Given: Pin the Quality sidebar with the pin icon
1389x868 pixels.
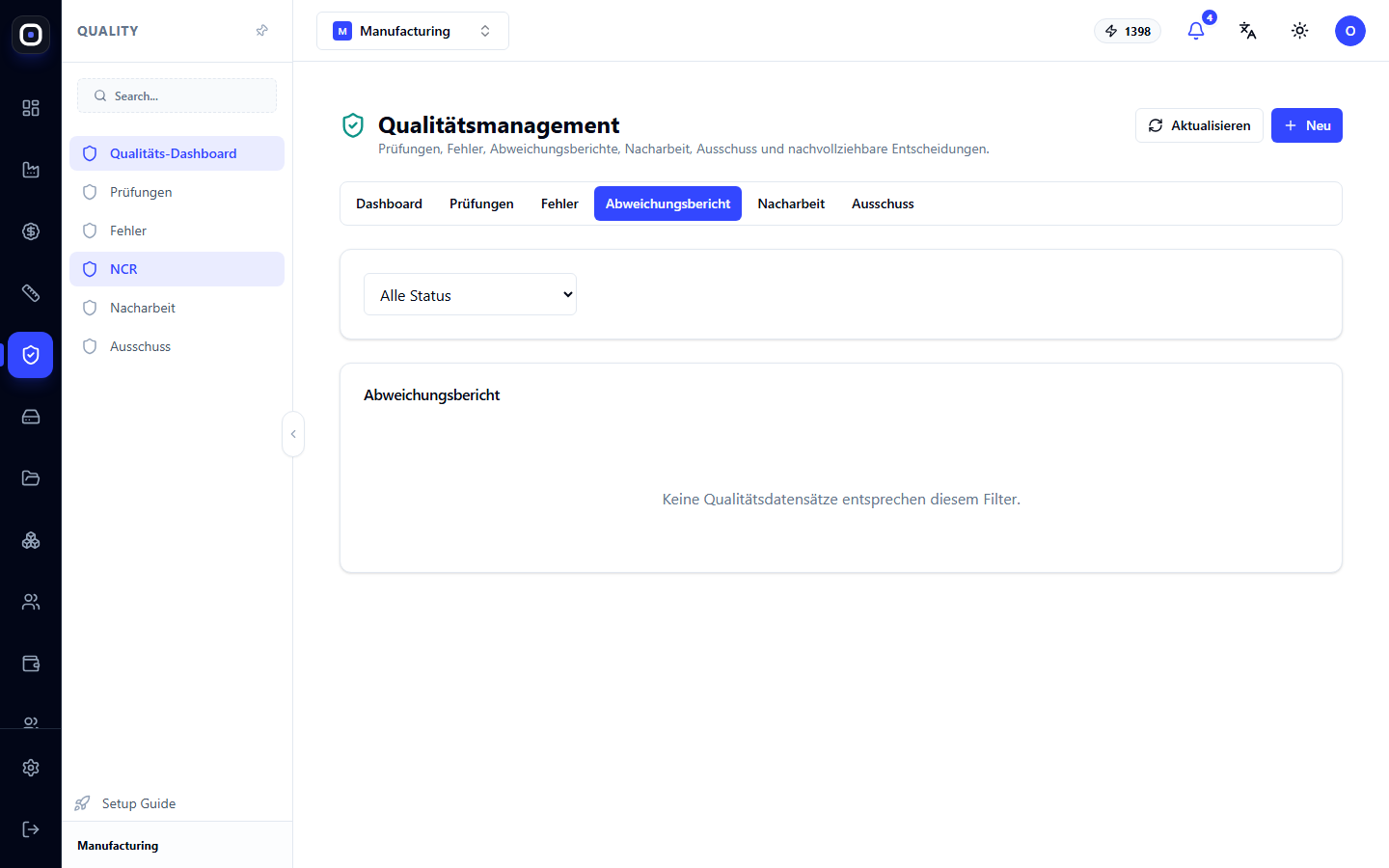Looking at the screenshot, I should point(261,31).
